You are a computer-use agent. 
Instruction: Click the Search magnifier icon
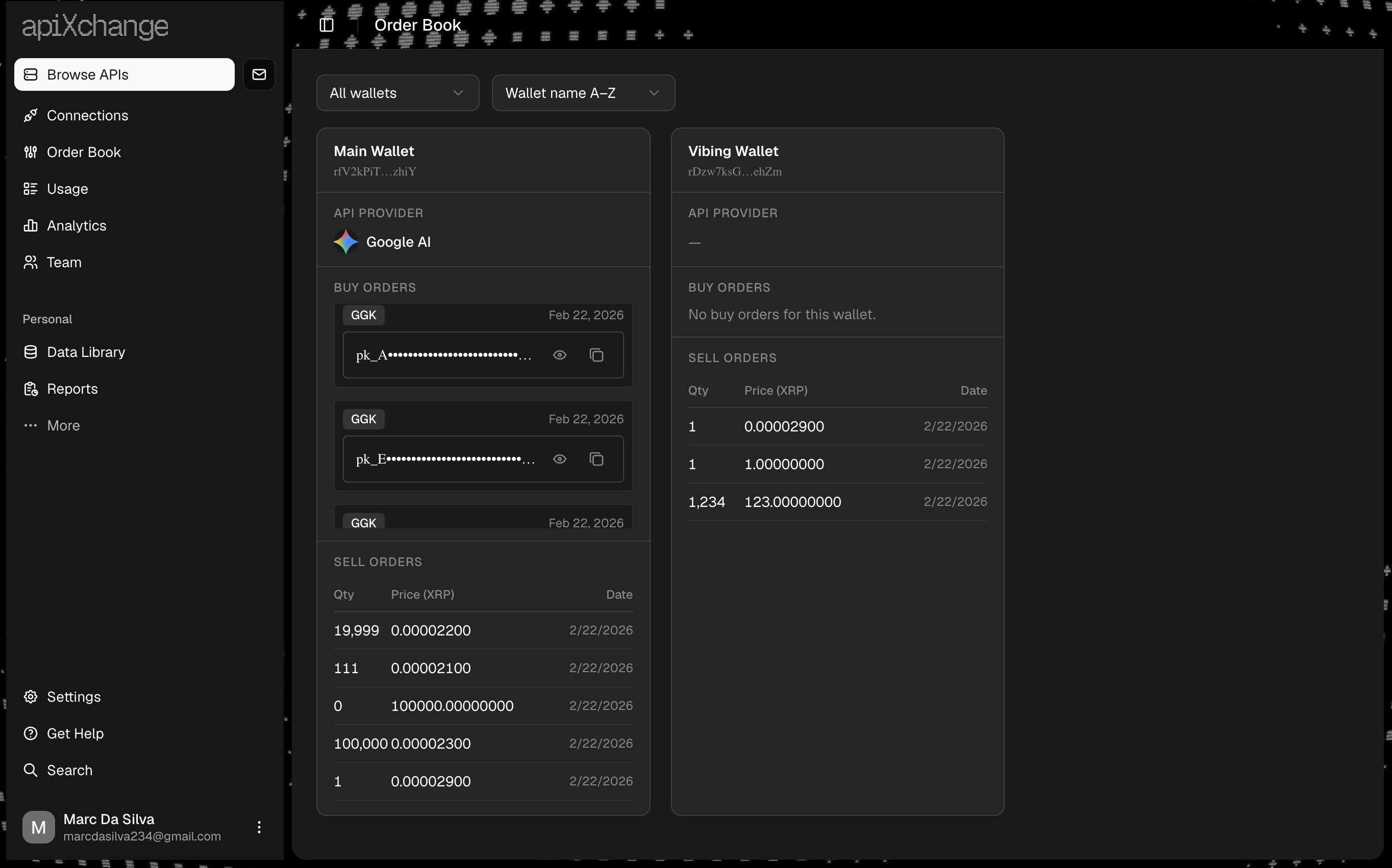[31, 770]
